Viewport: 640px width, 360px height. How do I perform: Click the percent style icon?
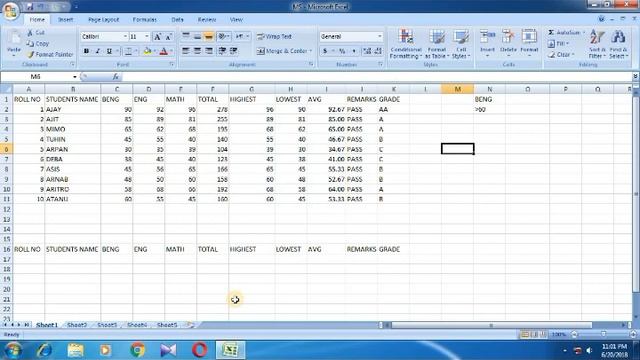[x=342, y=51]
